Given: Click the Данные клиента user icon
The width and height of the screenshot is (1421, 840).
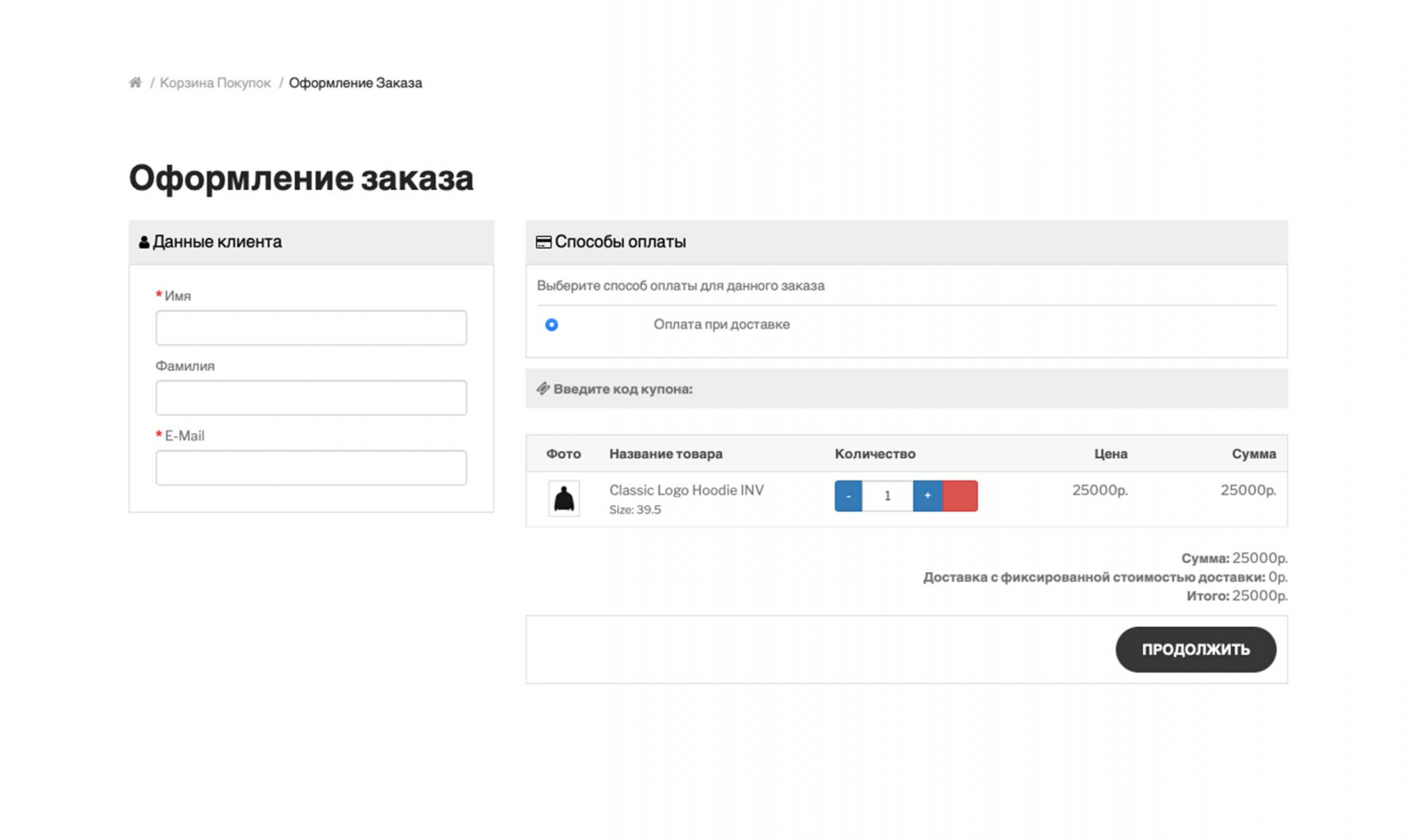Looking at the screenshot, I should point(144,242).
